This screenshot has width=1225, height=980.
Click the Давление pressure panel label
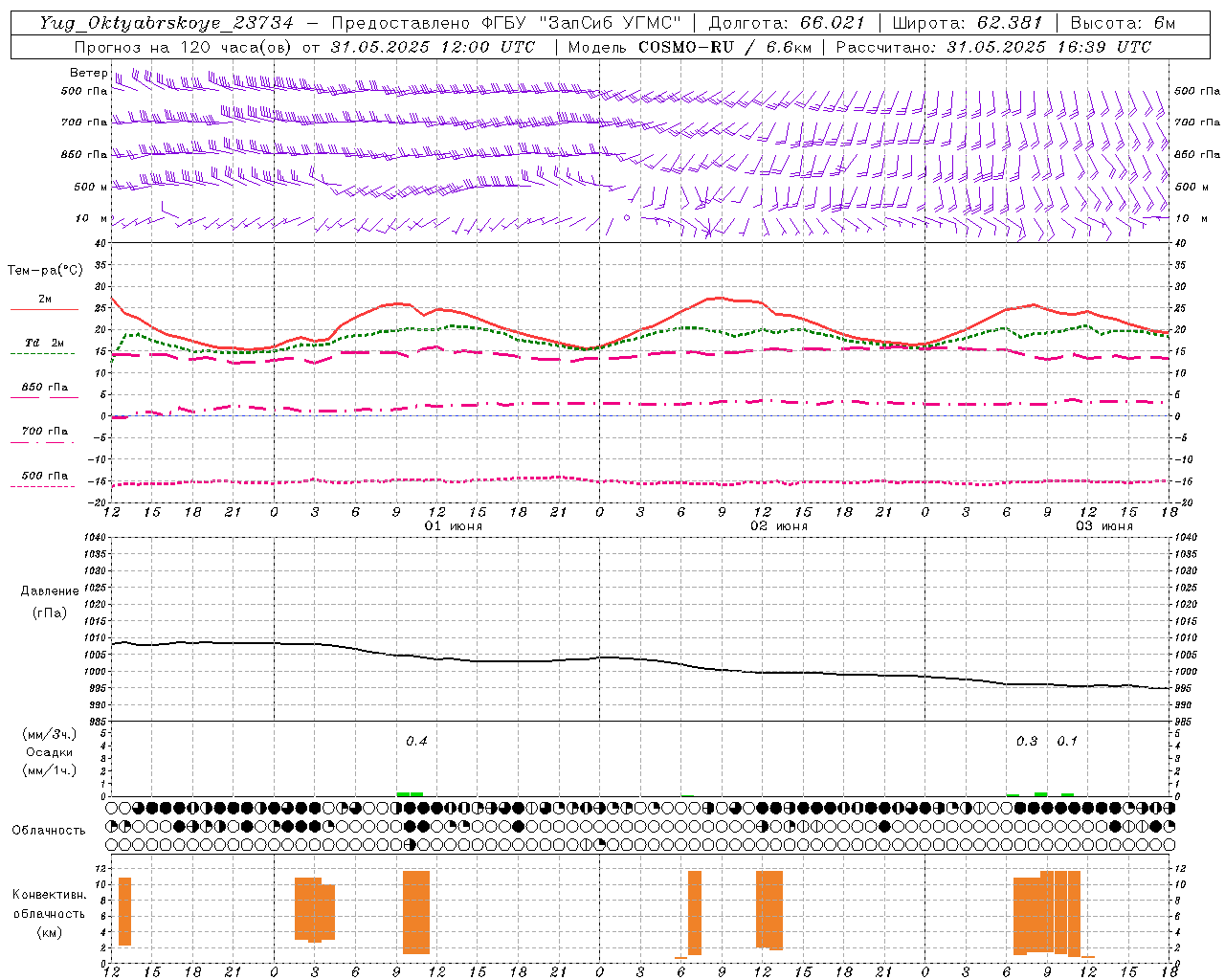point(50,590)
